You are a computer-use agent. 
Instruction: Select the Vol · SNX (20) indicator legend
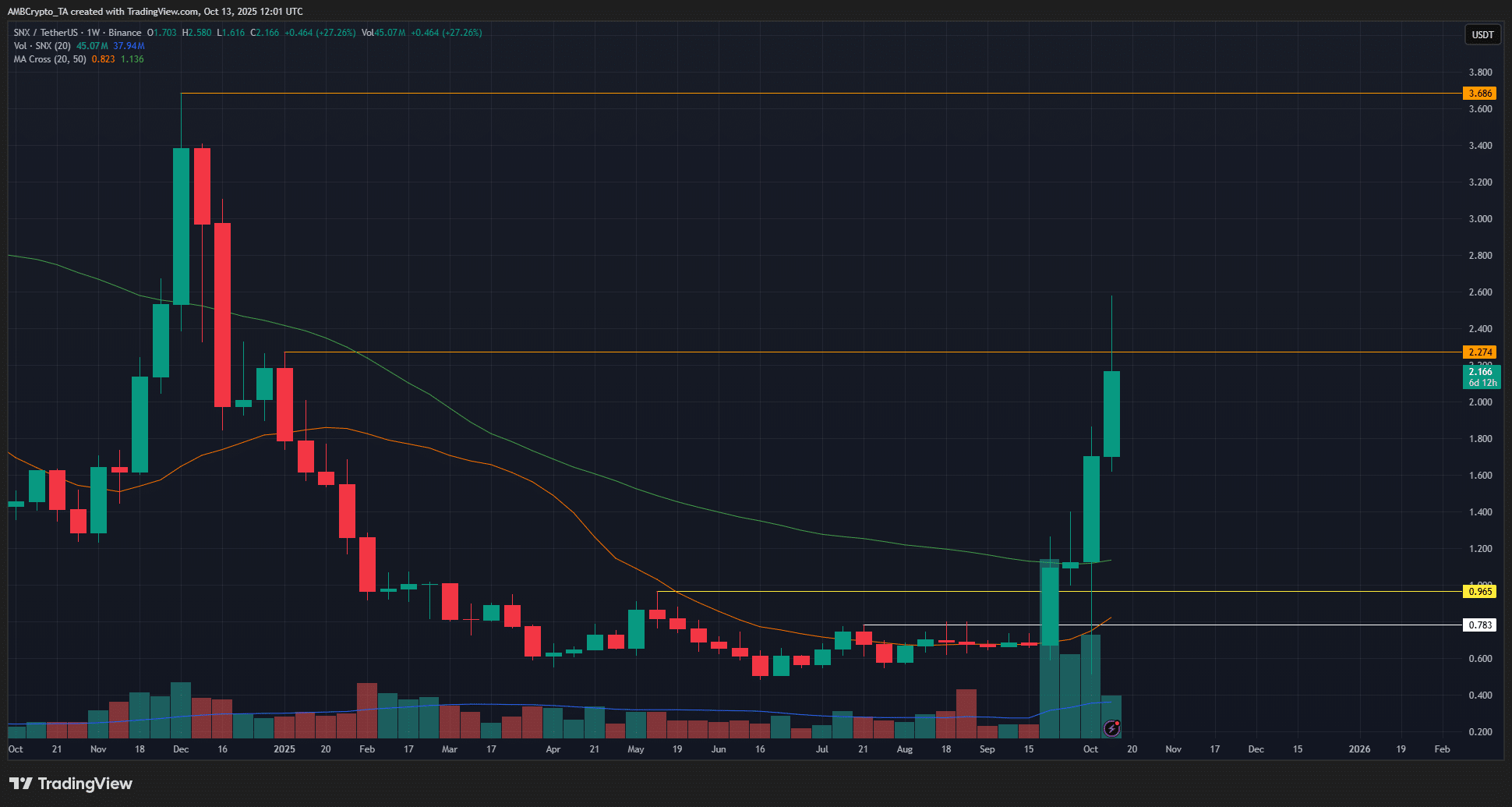(42, 46)
